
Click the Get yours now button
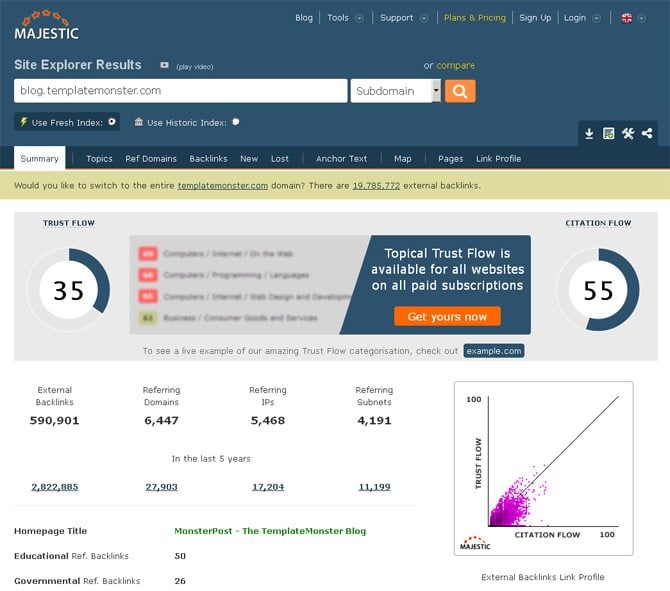(447, 316)
